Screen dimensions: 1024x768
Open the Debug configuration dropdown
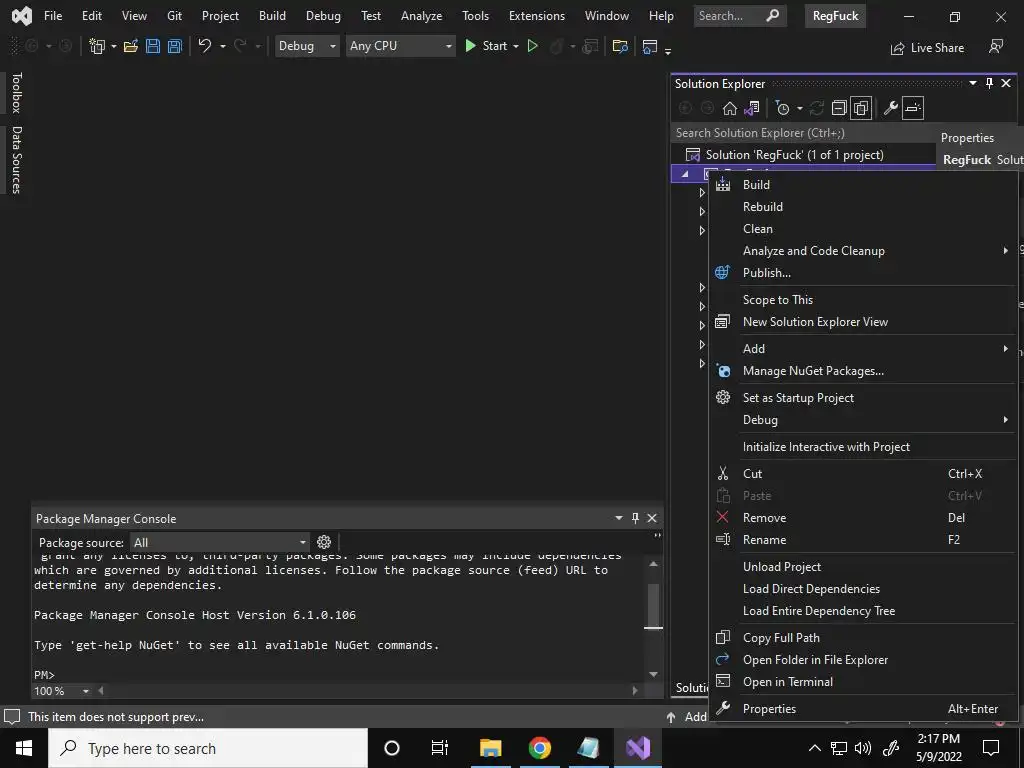coord(306,46)
